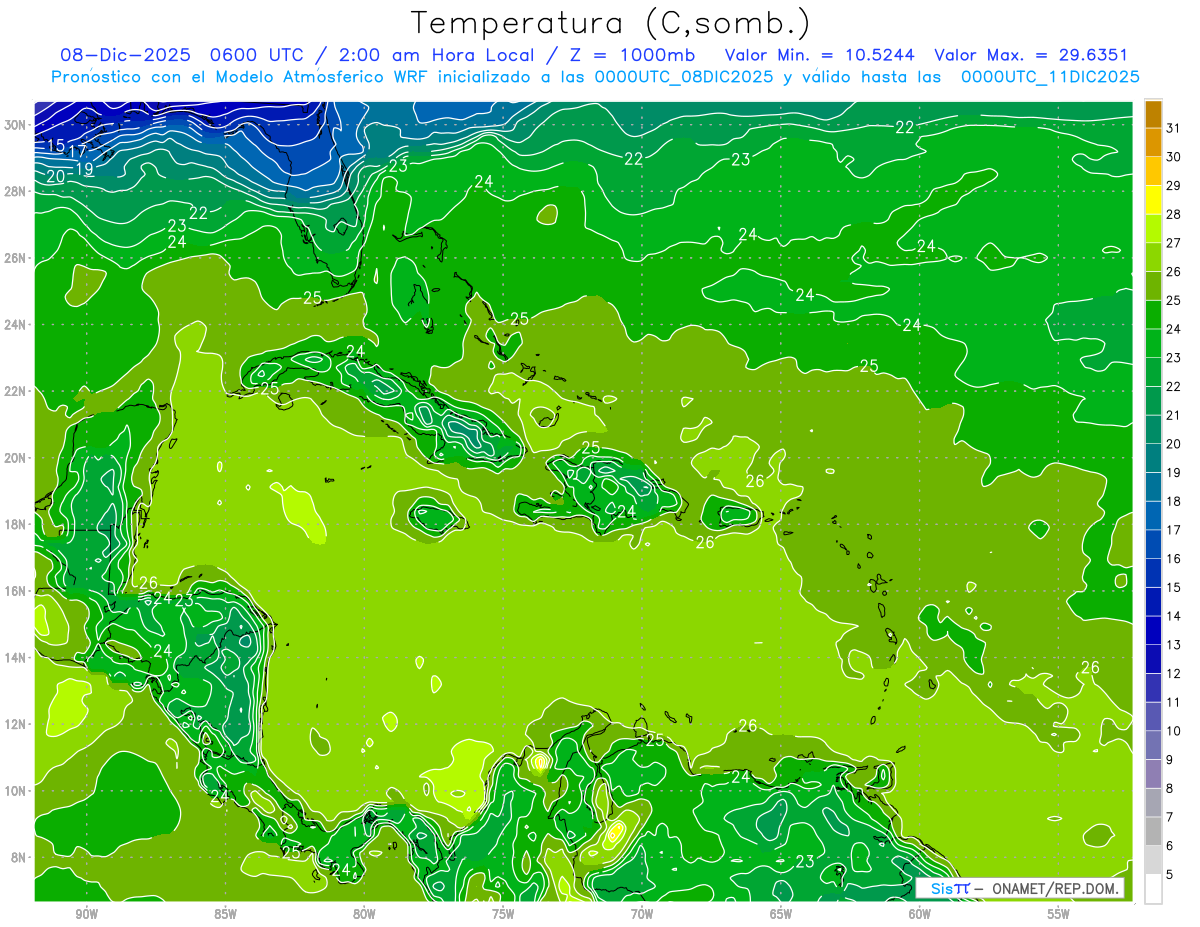Click the teal swatch between 19 and 20
Screen dimensions: 1200x927
[1153, 458]
